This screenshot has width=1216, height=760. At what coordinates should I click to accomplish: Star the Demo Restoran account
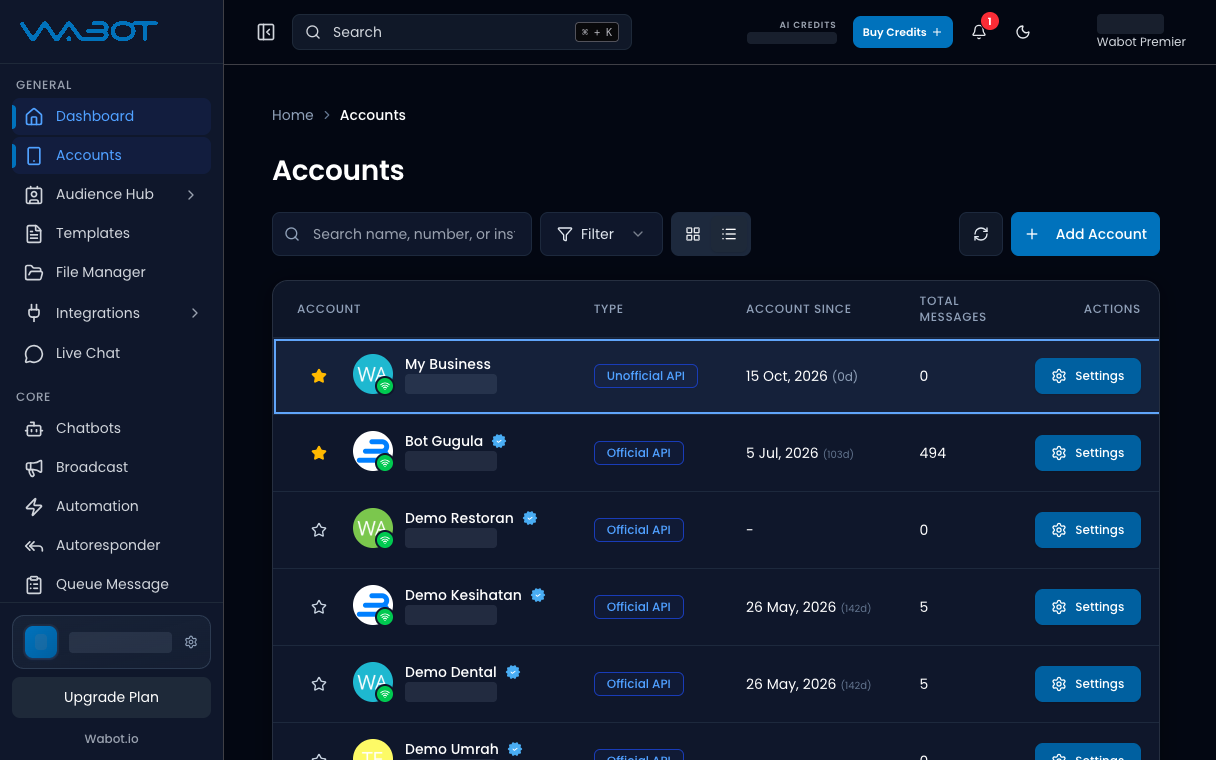coord(319,530)
